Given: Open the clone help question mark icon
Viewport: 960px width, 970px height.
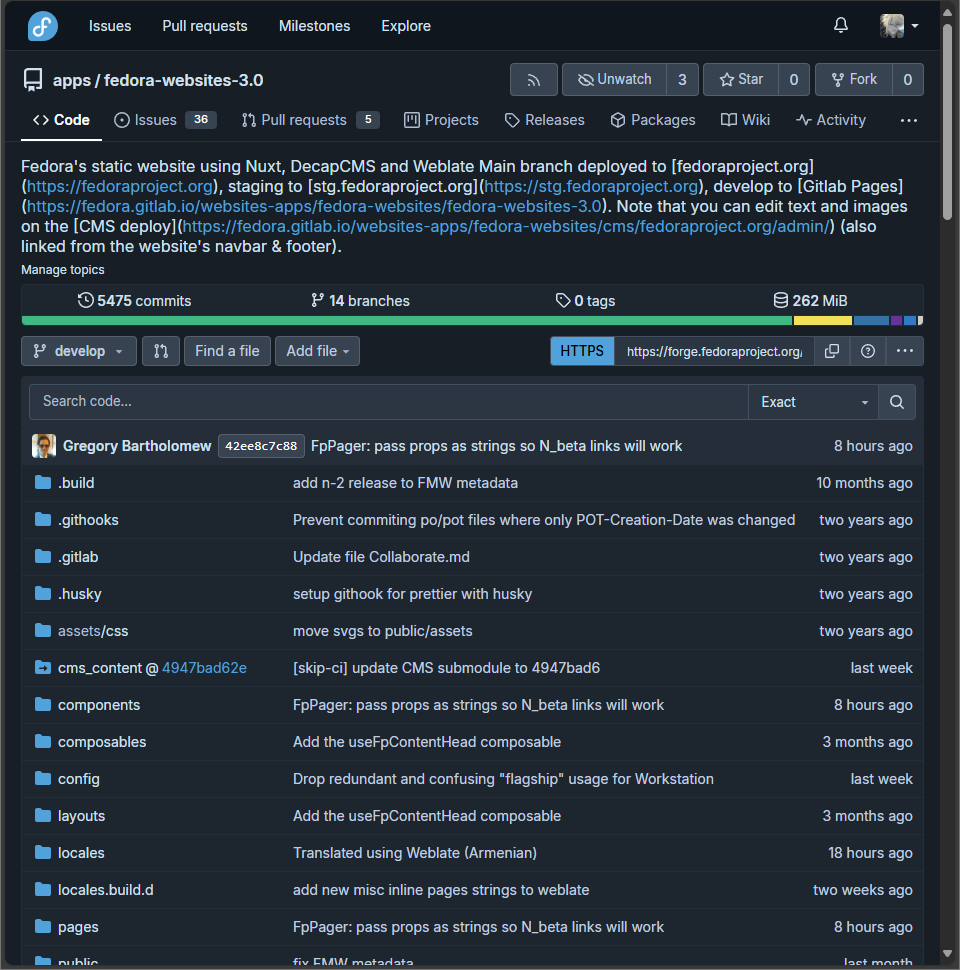Looking at the screenshot, I should click(868, 351).
